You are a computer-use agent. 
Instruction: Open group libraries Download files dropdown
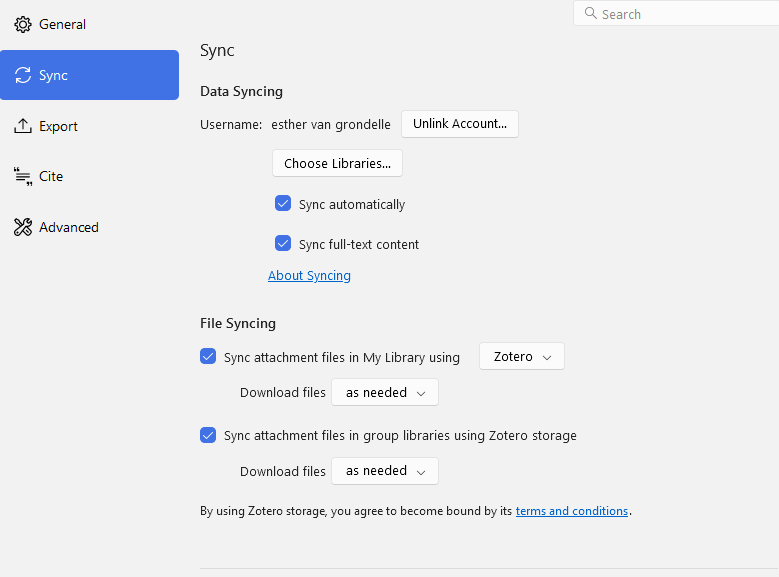385,471
